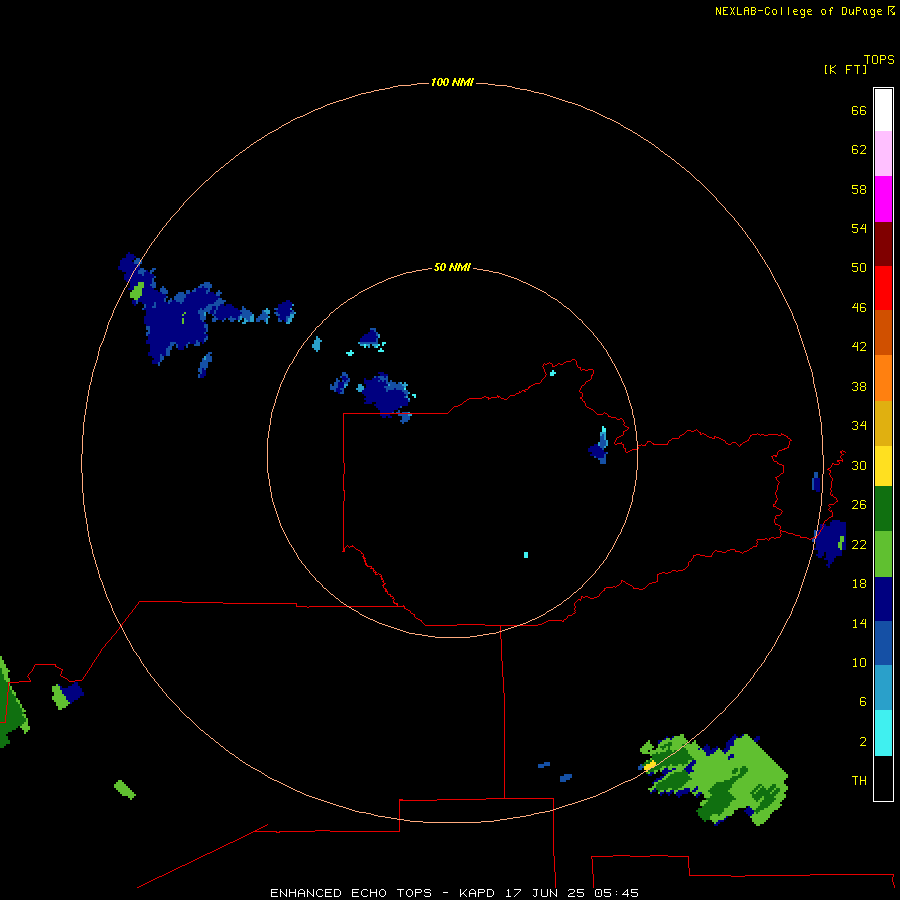Click the black TH swatch at legend bottom
The height and width of the screenshot is (900, 900).
[x=883, y=778]
